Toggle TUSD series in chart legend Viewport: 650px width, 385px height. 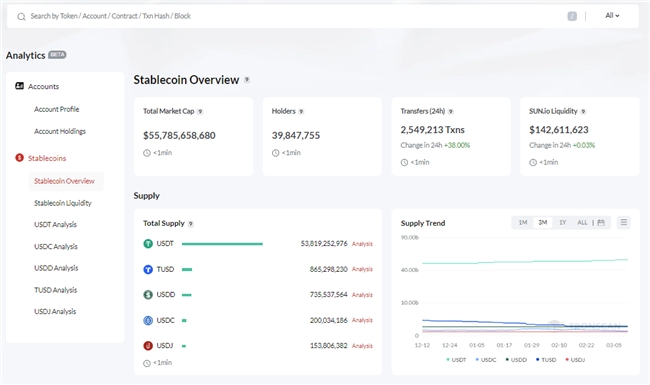point(546,360)
